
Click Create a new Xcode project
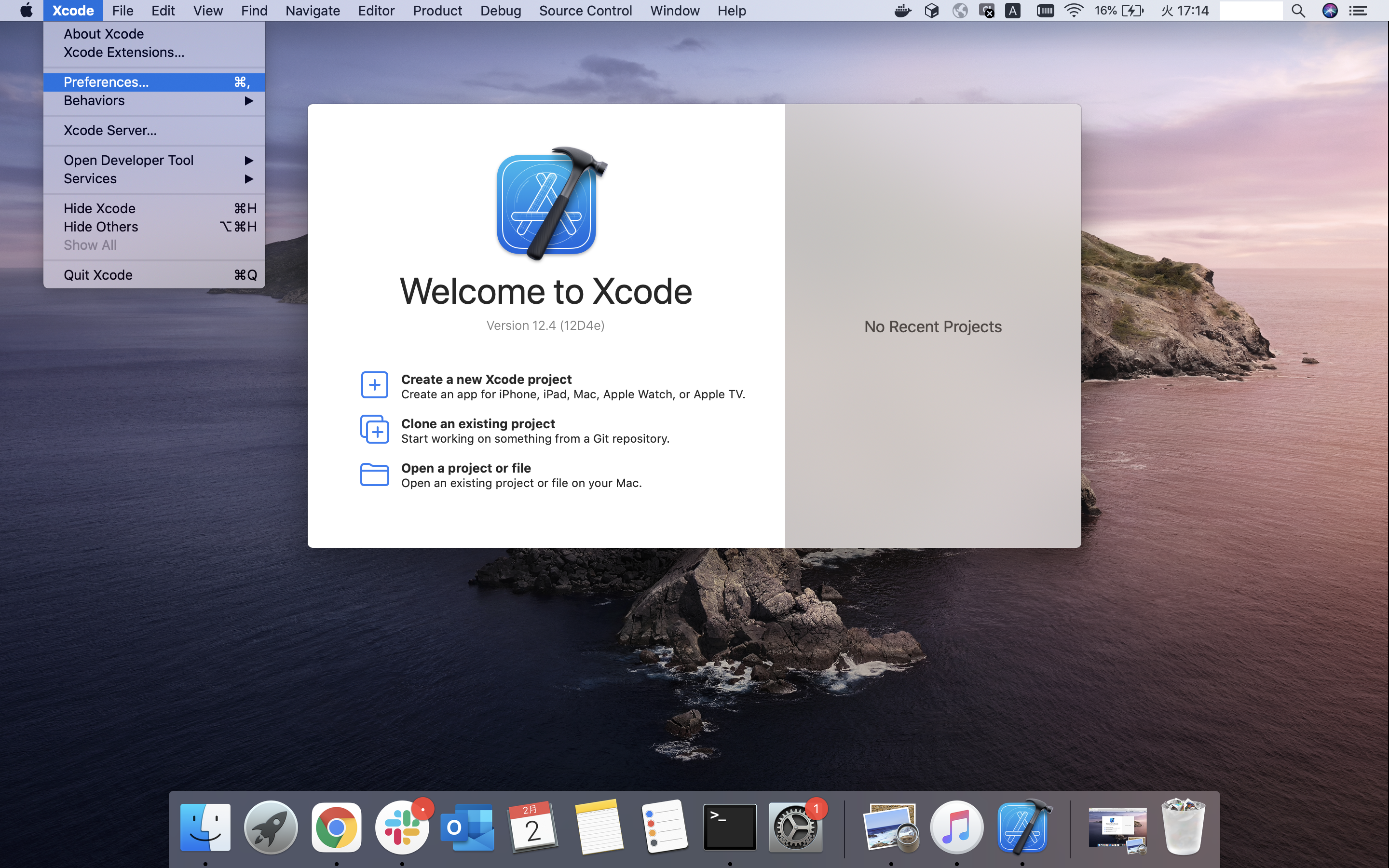click(x=486, y=380)
